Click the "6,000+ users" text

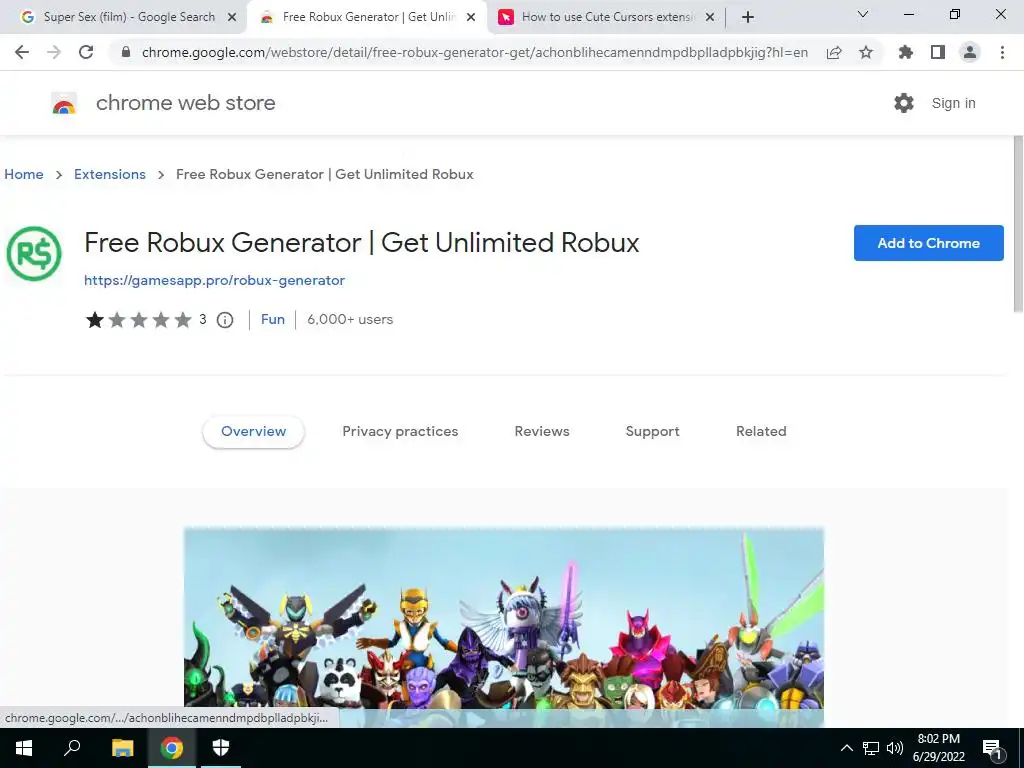pyautogui.click(x=350, y=319)
